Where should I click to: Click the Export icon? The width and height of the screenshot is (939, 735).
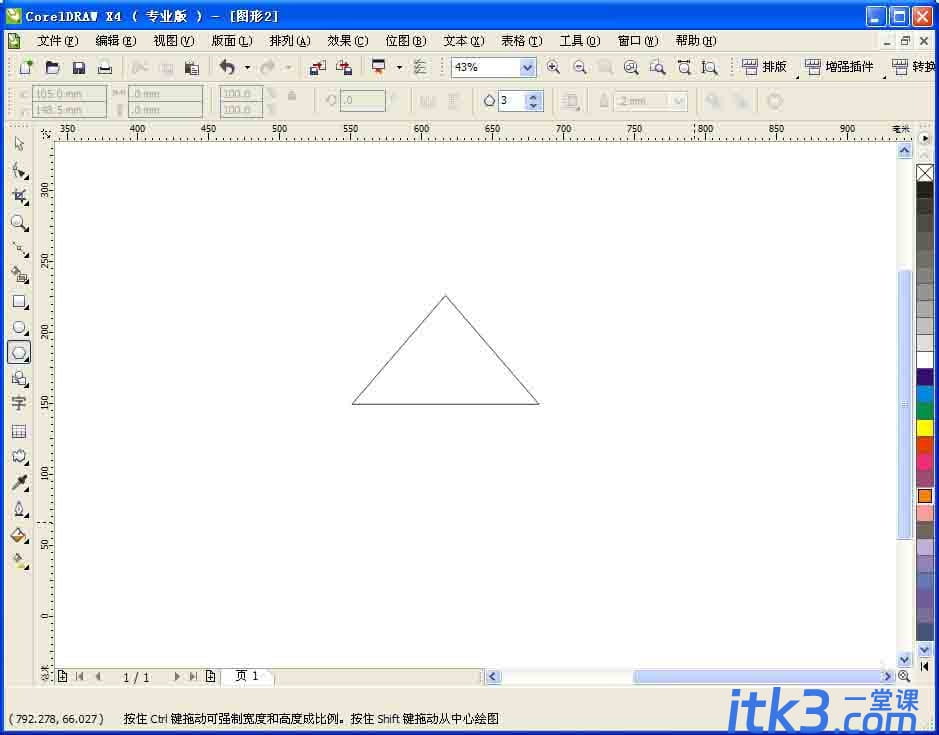click(344, 67)
